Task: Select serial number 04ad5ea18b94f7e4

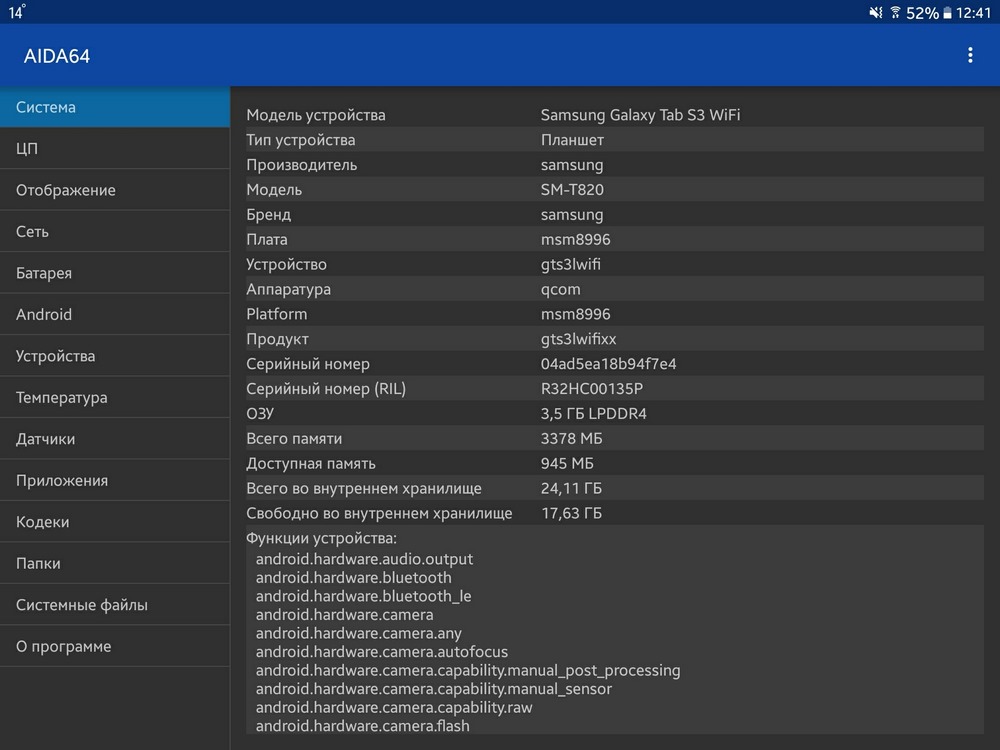Action: click(x=608, y=364)
